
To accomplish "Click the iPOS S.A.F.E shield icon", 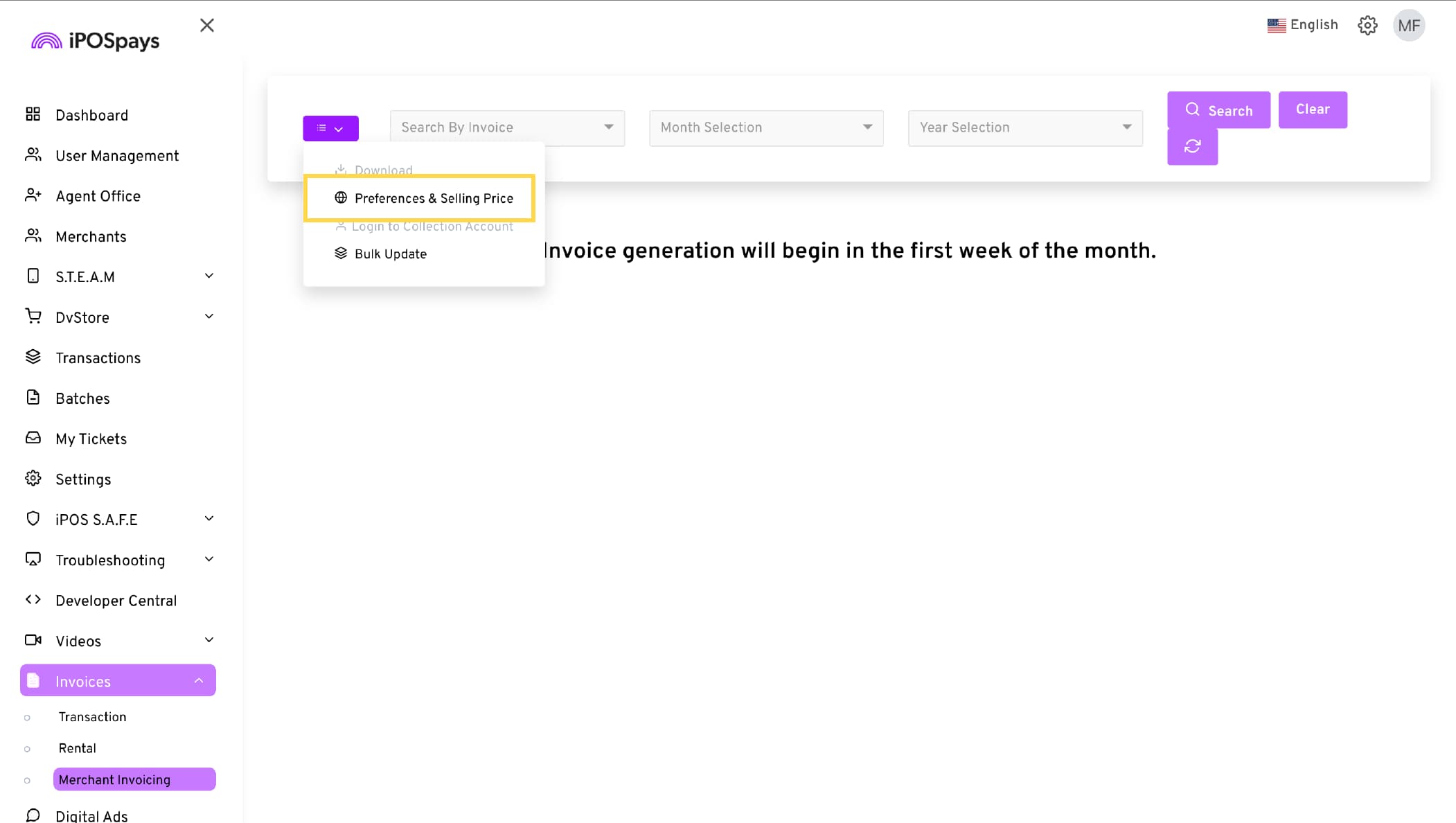I will pos(33,519).
